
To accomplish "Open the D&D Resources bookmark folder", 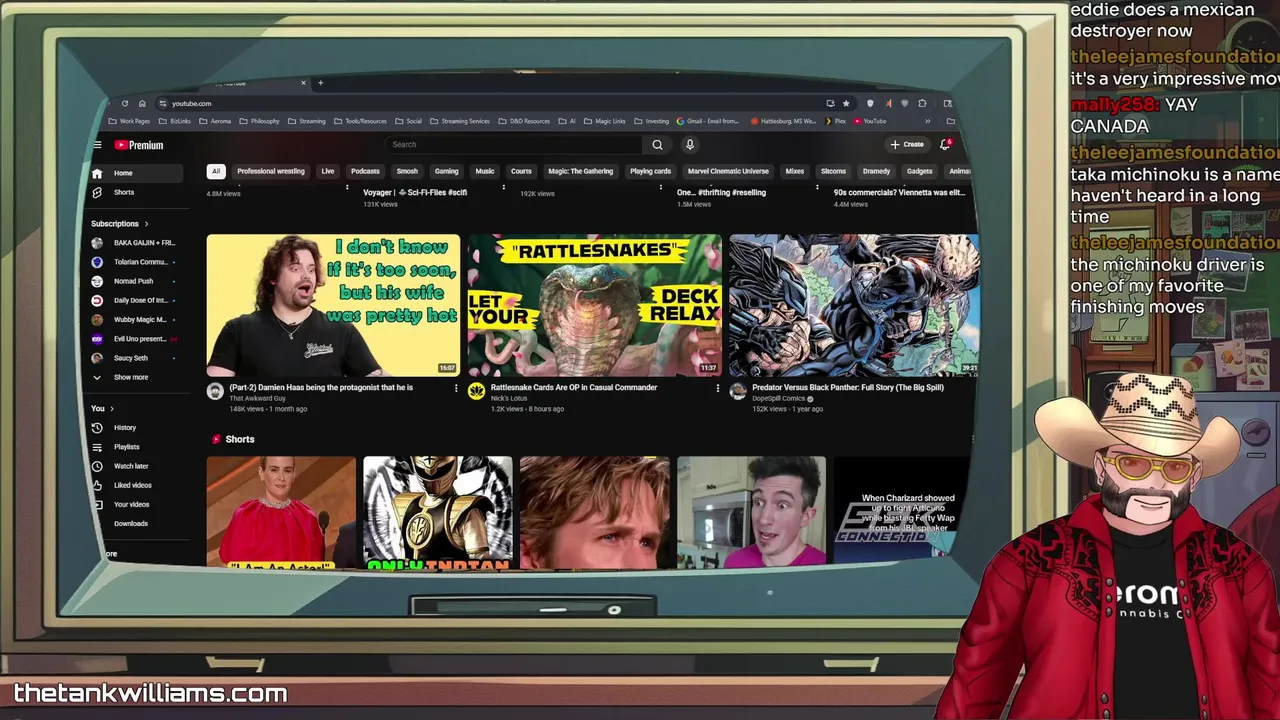I will coord(524,121).
